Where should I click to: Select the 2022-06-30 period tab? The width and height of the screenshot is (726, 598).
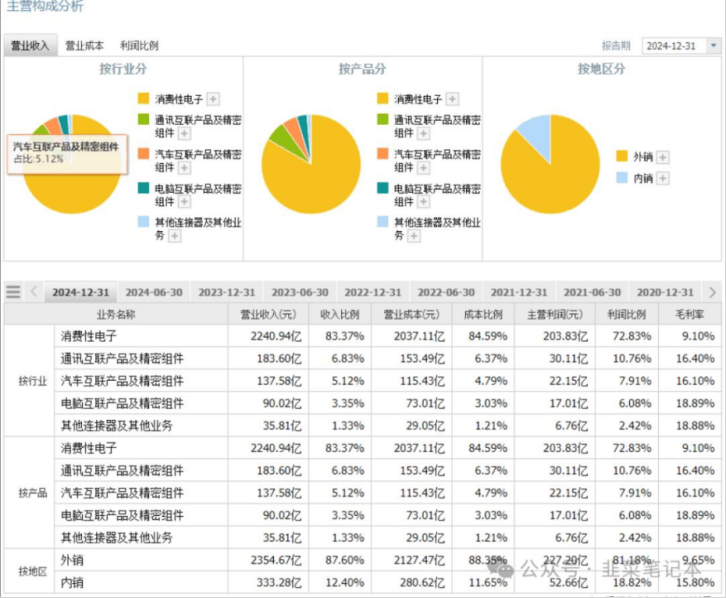click(x=446, y=292)
